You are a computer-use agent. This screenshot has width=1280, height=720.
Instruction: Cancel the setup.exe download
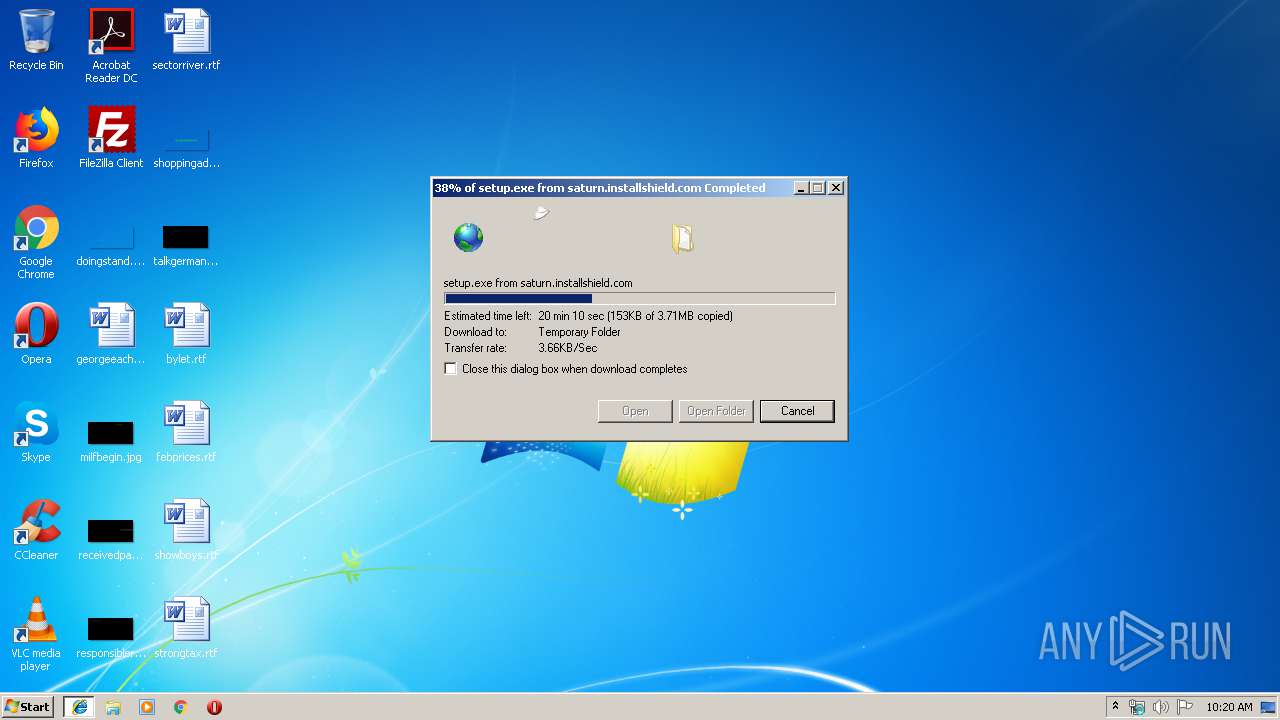coord(797,411)
